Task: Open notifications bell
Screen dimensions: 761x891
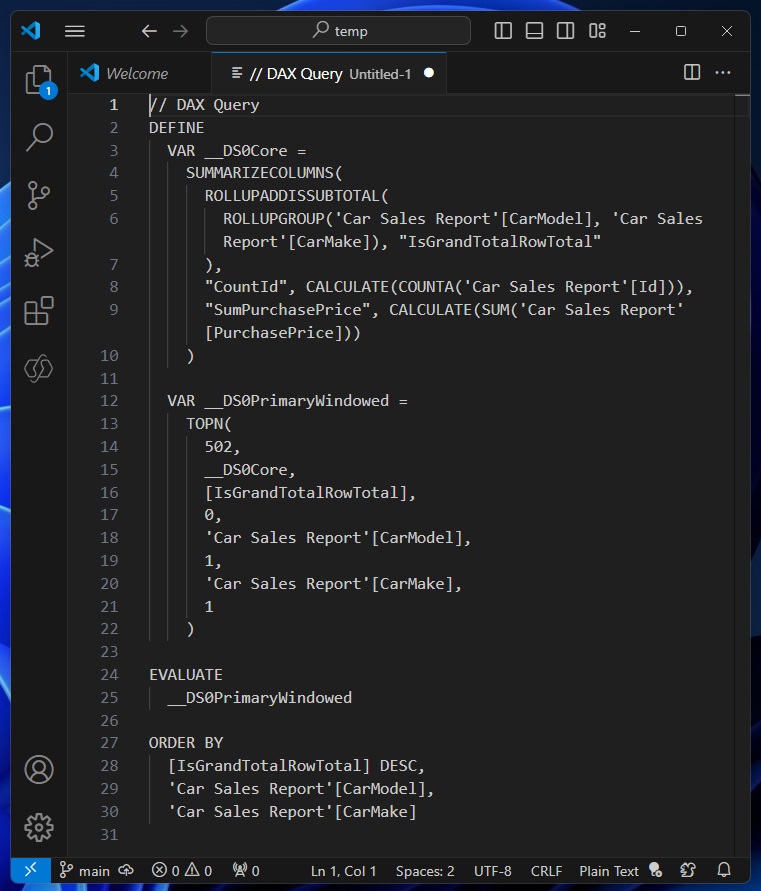Action: [x=723, y=871]
